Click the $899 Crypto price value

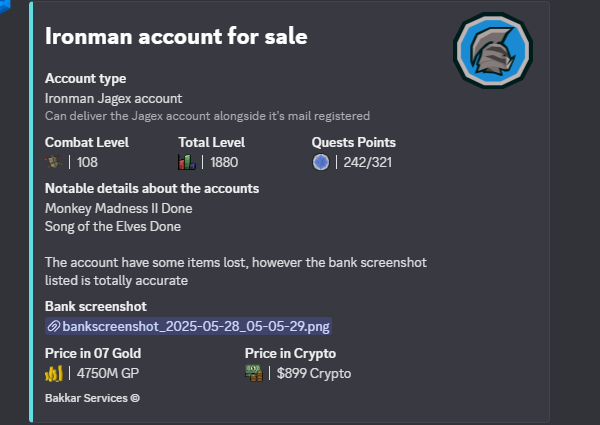(314, 373)
